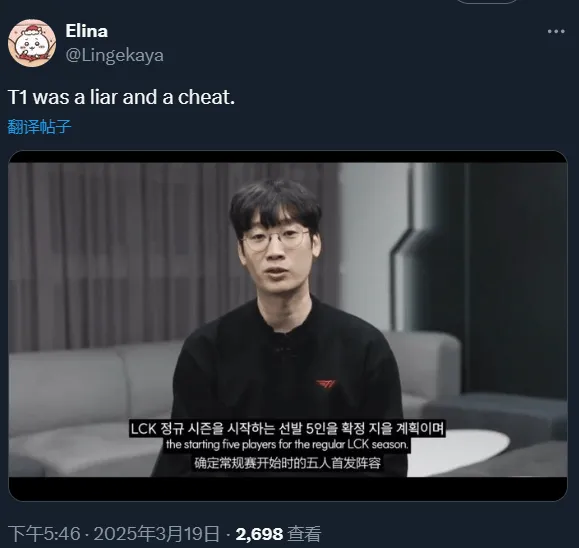Image resolution: width=579 pixels, height=548 pixels.
Task: Open the Elina display name profile link
Action: 87,31
